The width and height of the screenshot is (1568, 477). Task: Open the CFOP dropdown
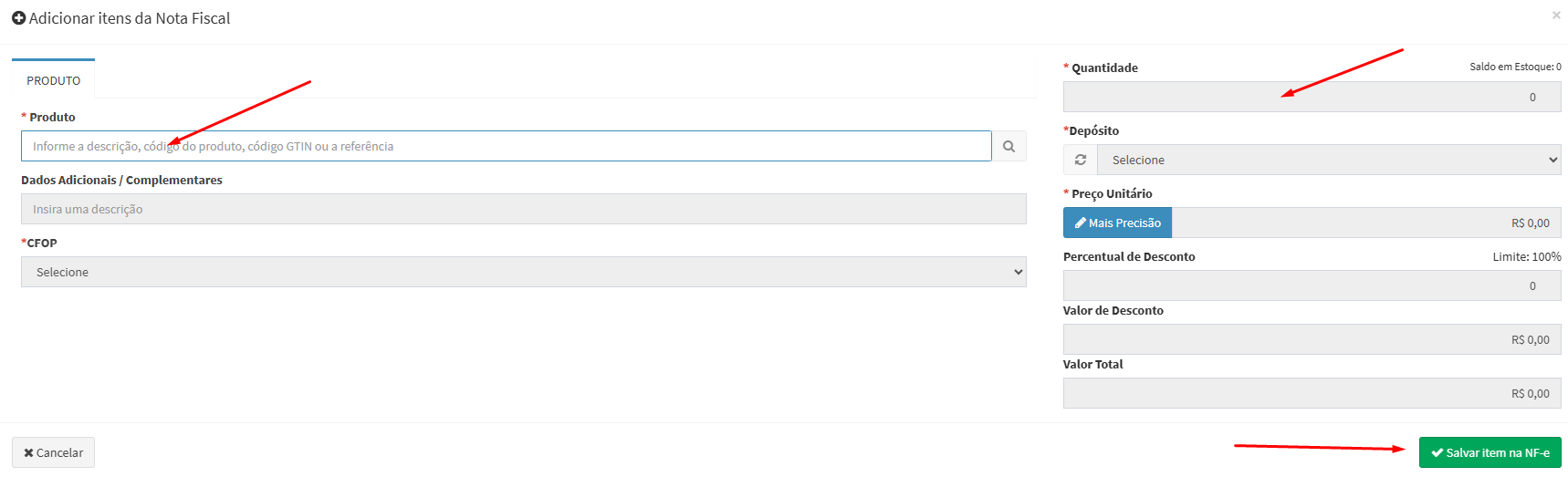pyautogui.click(x=523, y=272)
